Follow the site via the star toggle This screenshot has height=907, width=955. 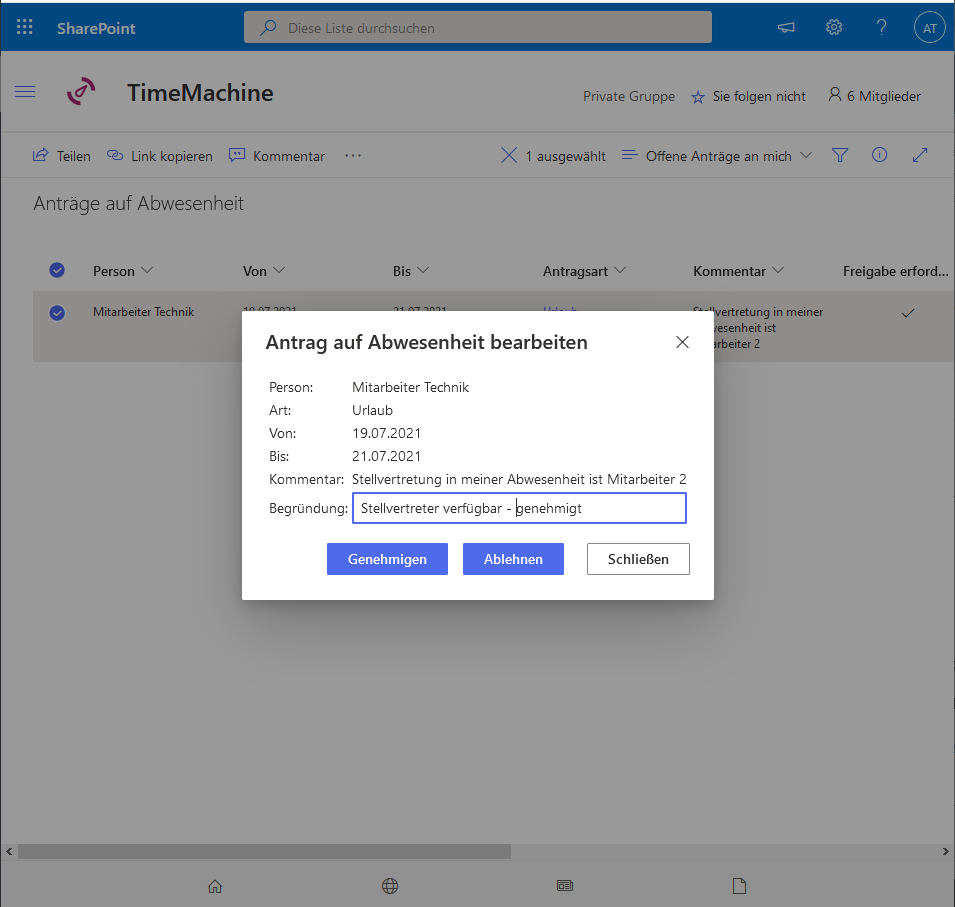[697, 97]
